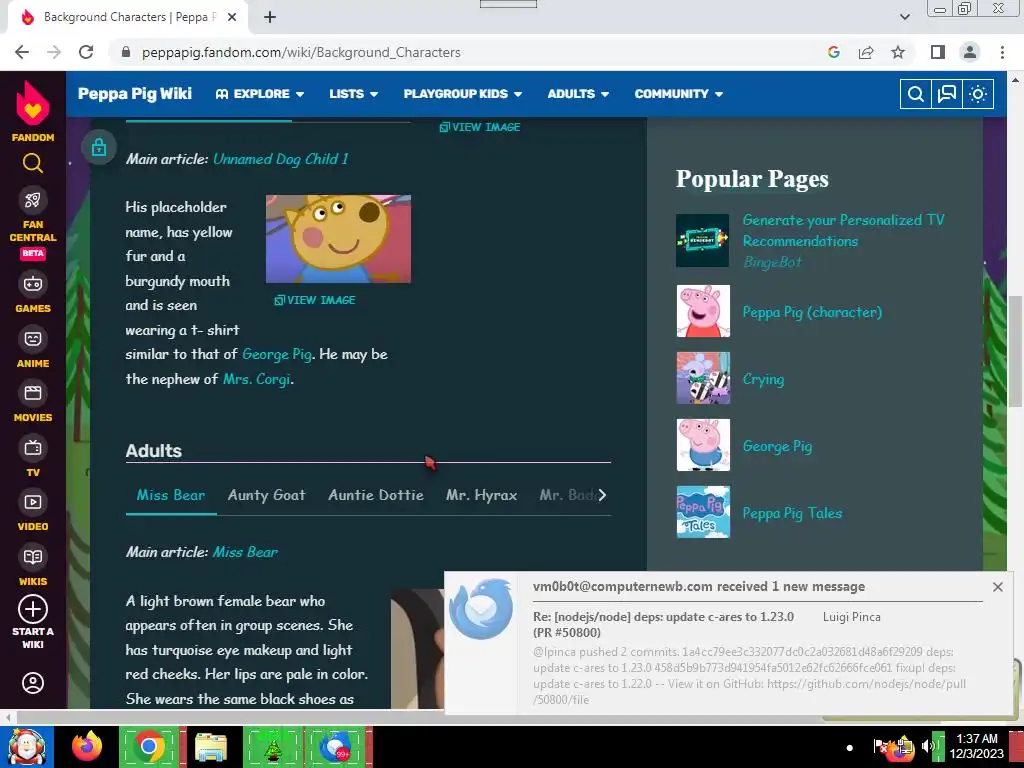Open the Miss Bear main article link
This screenshot has width=1024, height=768.
coord(246,552)
